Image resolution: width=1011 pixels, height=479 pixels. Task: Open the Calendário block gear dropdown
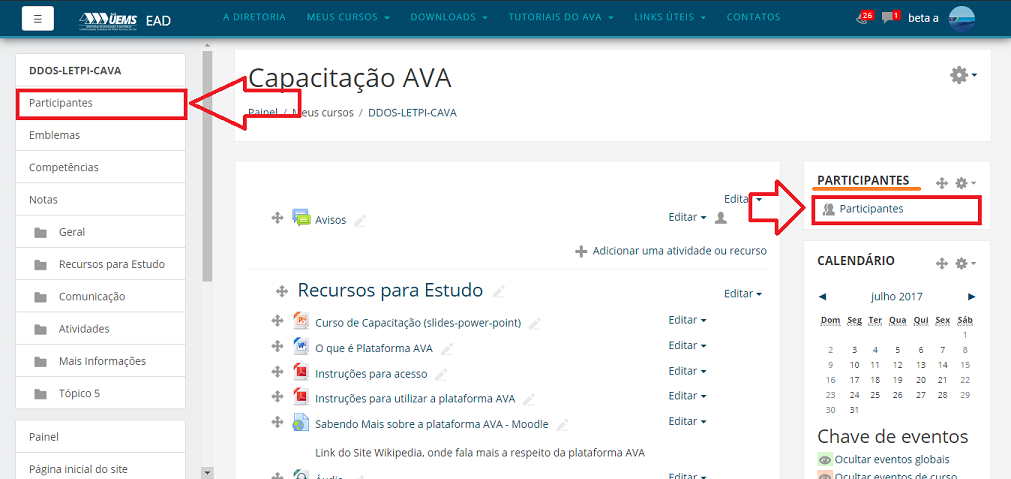[965, 263]
